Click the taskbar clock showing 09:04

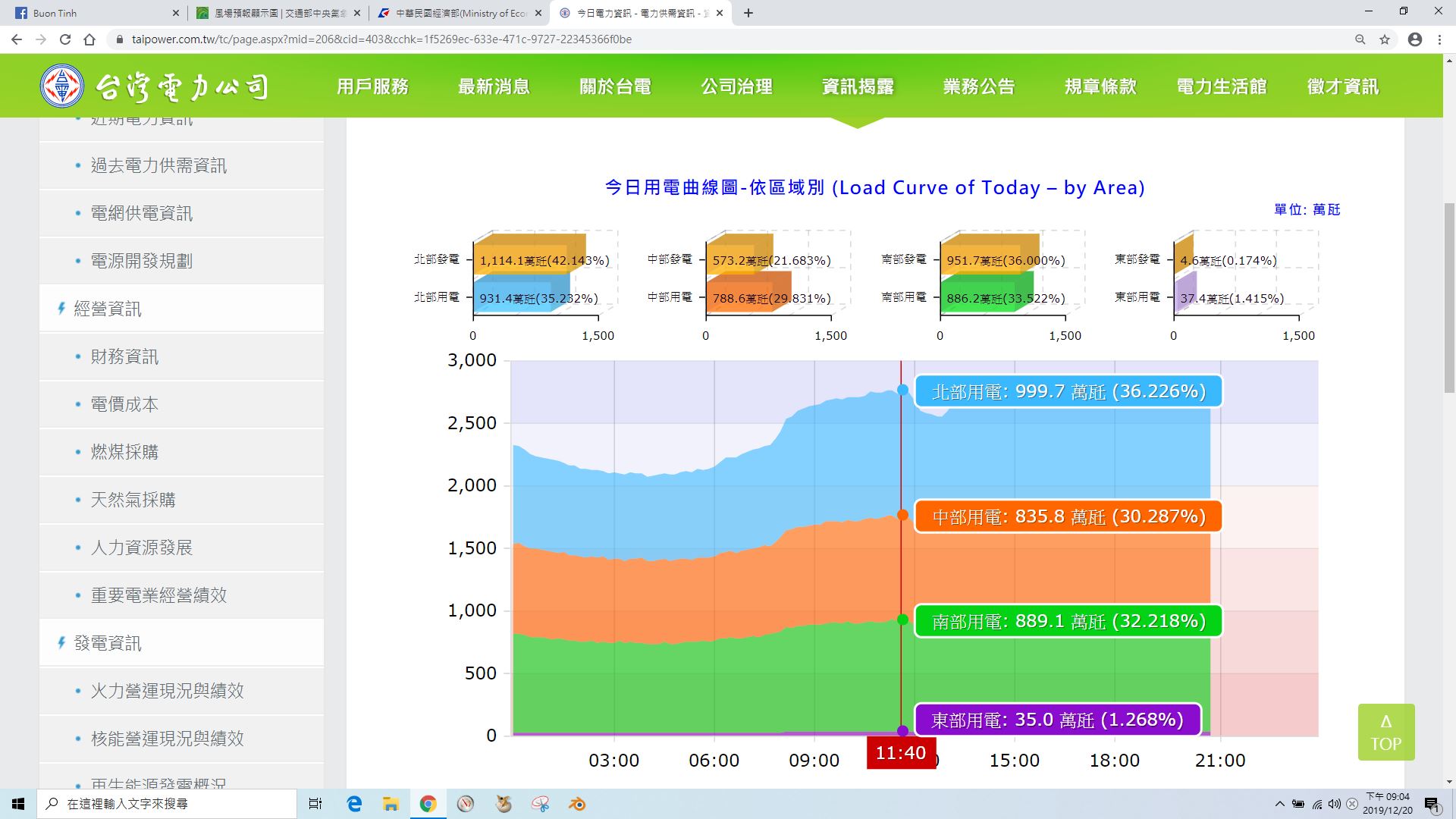[x=1388, y=804]
